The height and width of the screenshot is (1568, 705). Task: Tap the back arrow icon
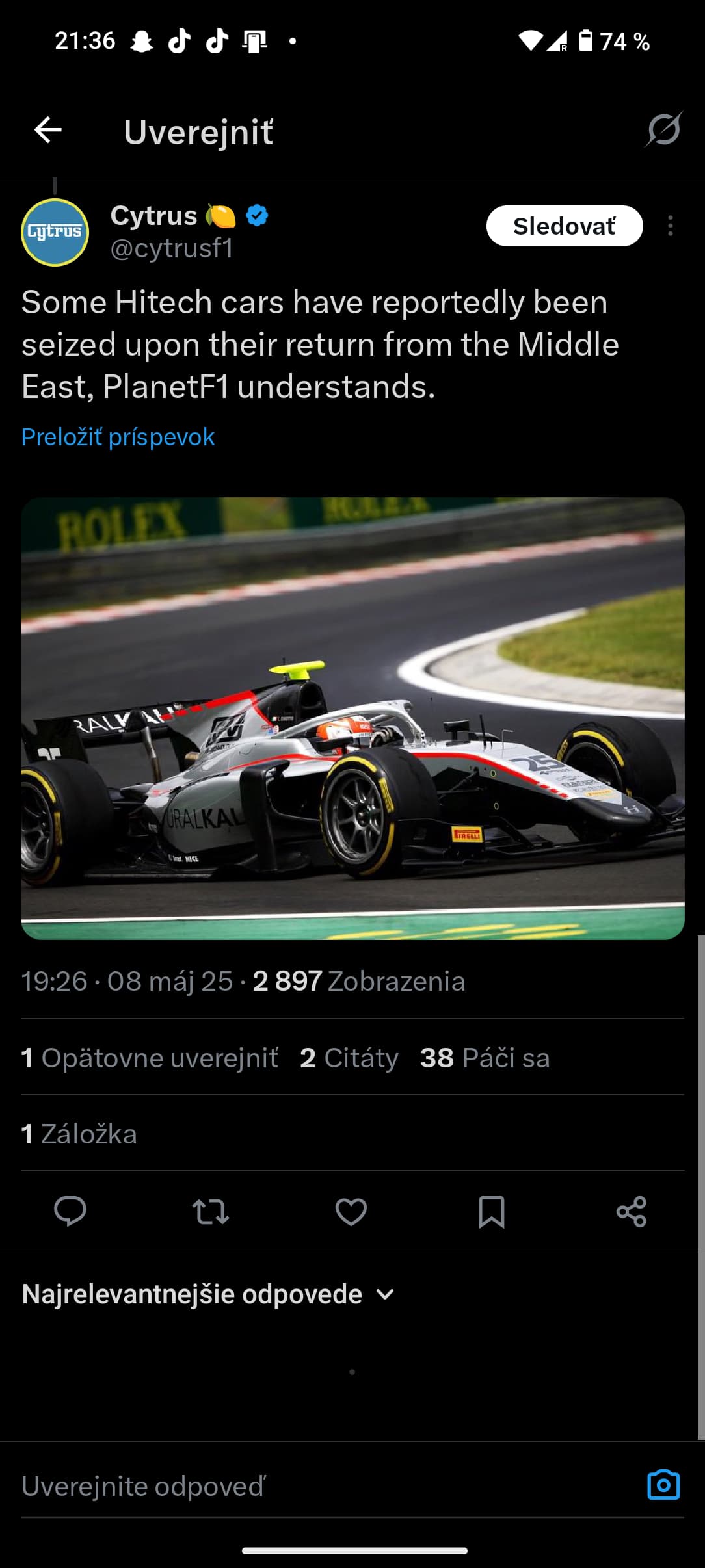48,130
